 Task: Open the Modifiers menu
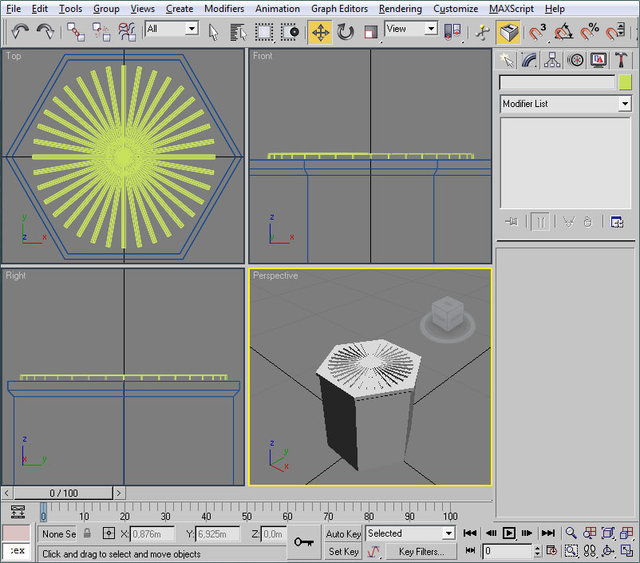click(x=224, y=8)
